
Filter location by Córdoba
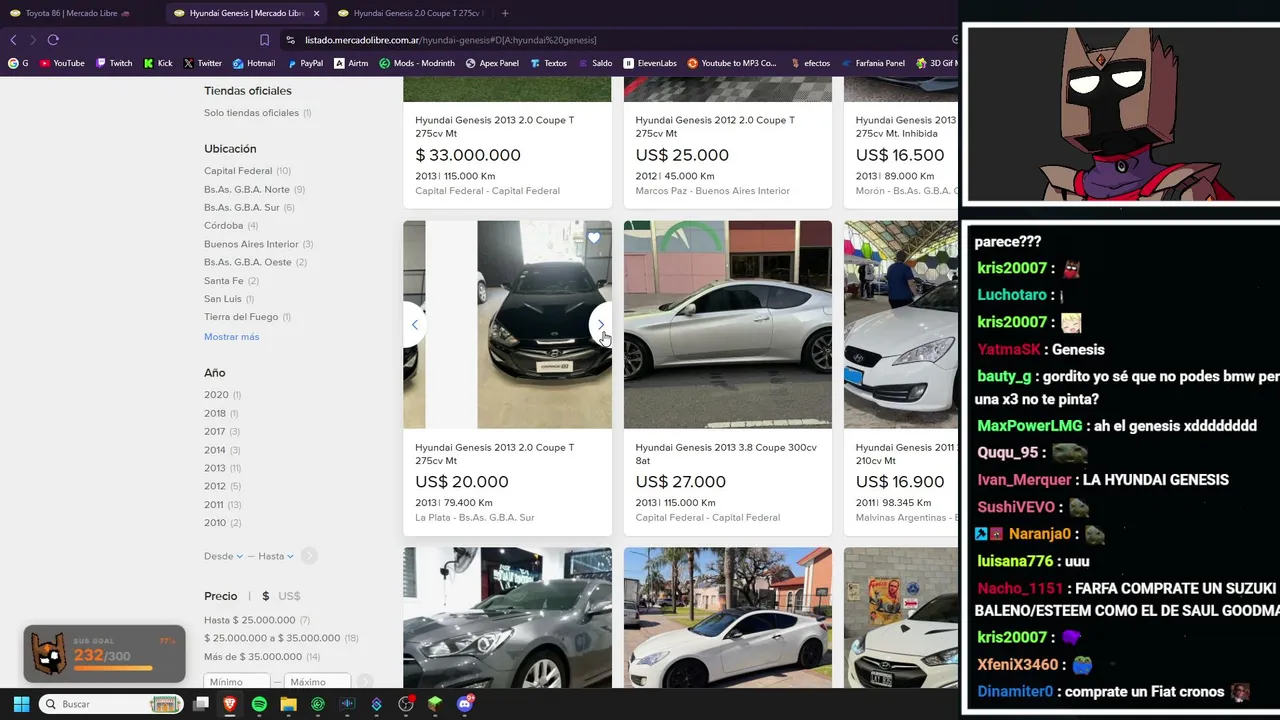click(231, 226)
